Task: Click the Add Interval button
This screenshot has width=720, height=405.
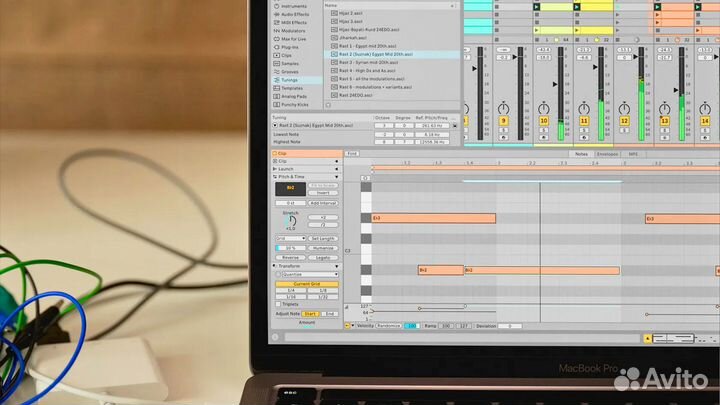Action: pyautogui.click(x=323, y=203)
